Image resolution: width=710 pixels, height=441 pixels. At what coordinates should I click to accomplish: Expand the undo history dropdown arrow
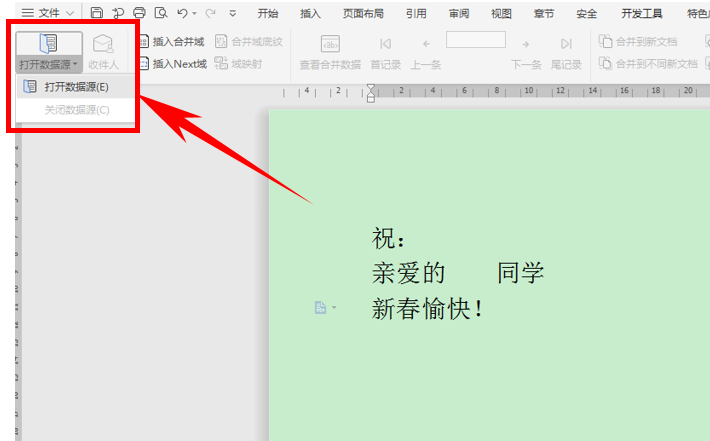(194, 14)
